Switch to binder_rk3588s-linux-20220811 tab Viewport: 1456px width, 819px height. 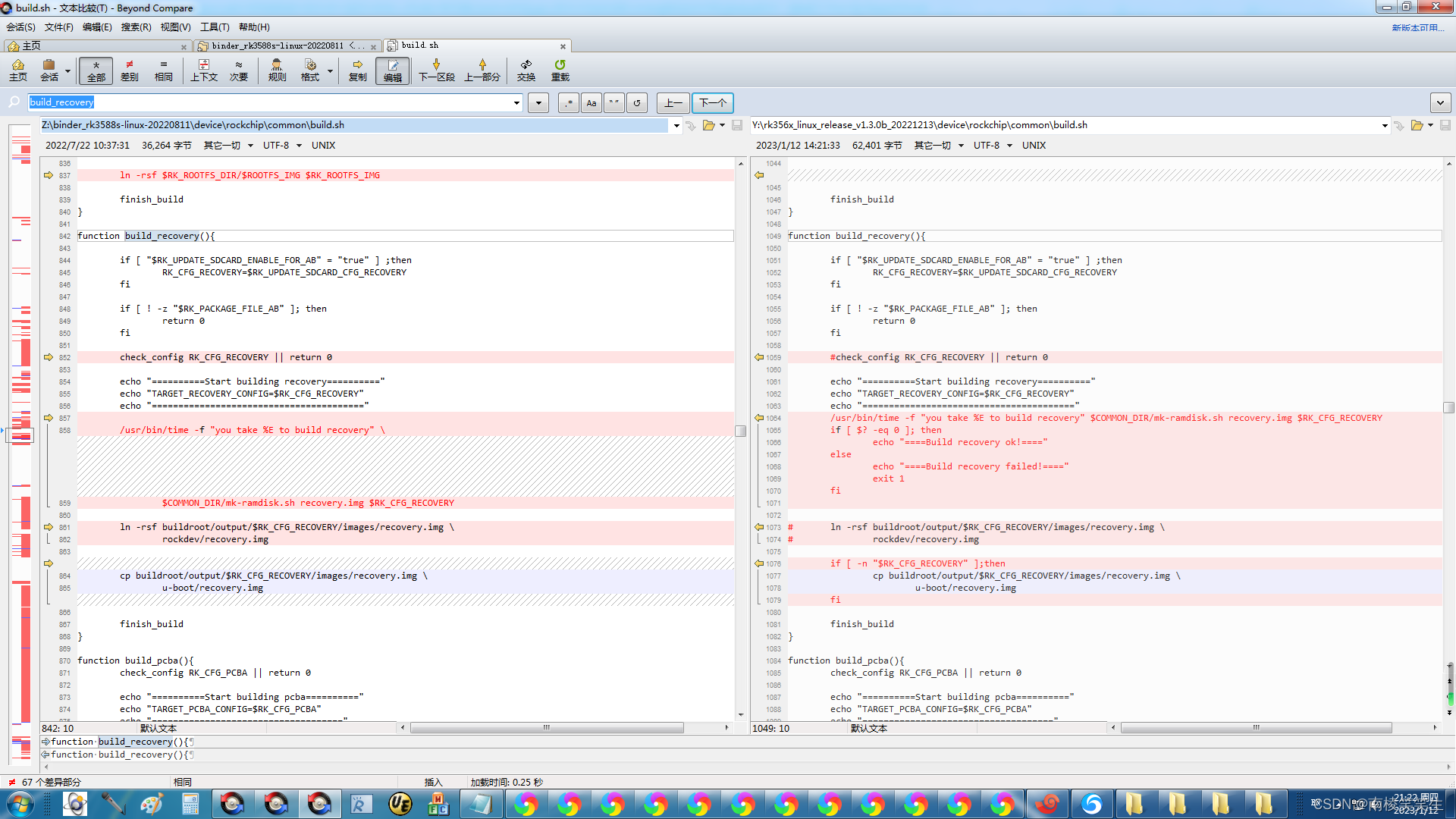point(288,45)
